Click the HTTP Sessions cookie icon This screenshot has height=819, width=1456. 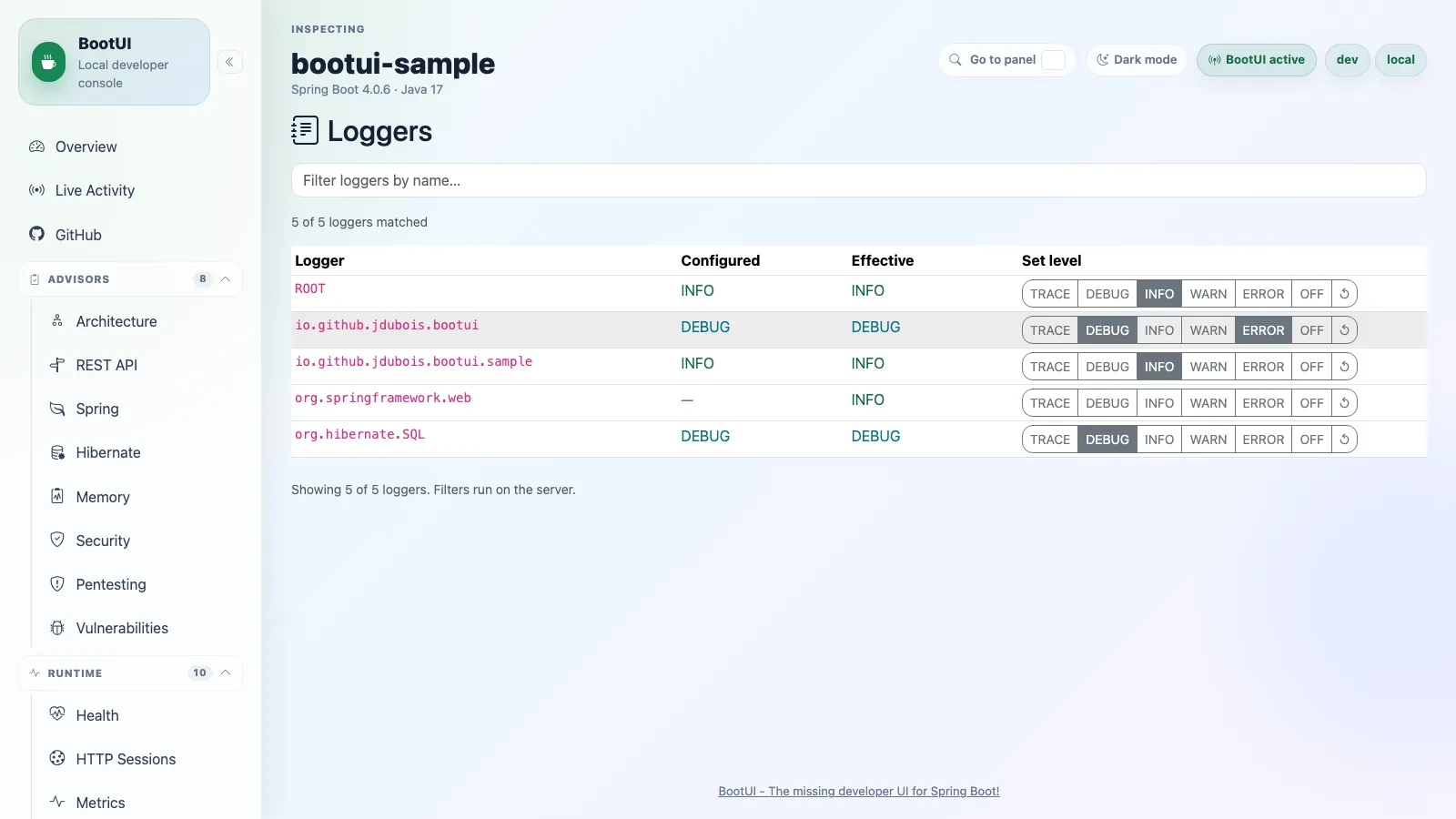[57, 758]
